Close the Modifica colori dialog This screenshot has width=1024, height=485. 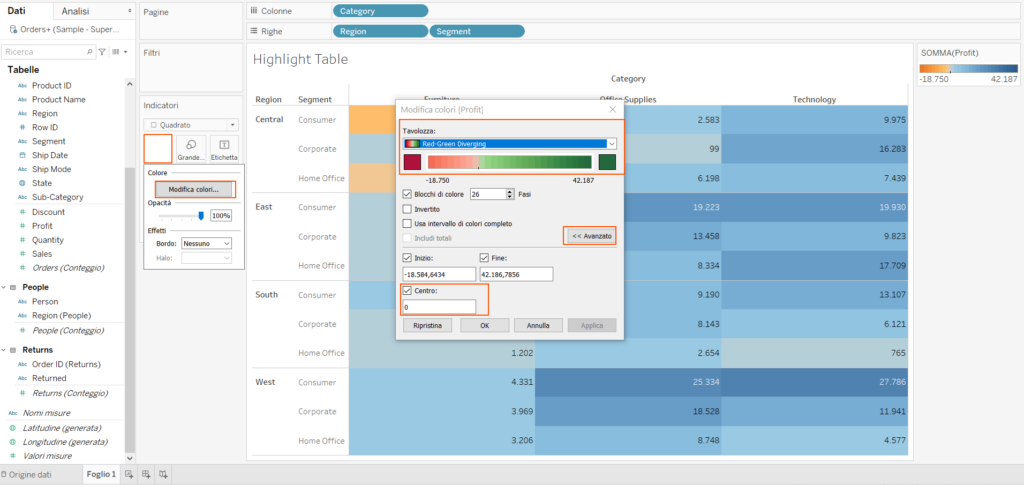pos(612,108)
